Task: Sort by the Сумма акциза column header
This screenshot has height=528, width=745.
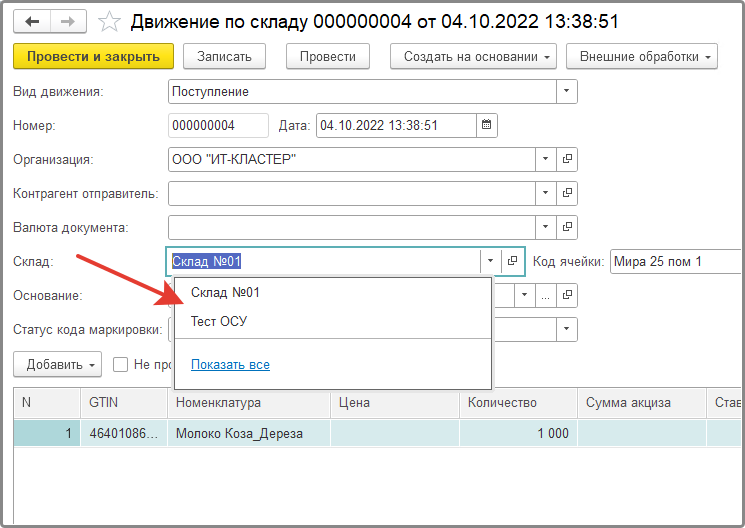Action: 642,403
